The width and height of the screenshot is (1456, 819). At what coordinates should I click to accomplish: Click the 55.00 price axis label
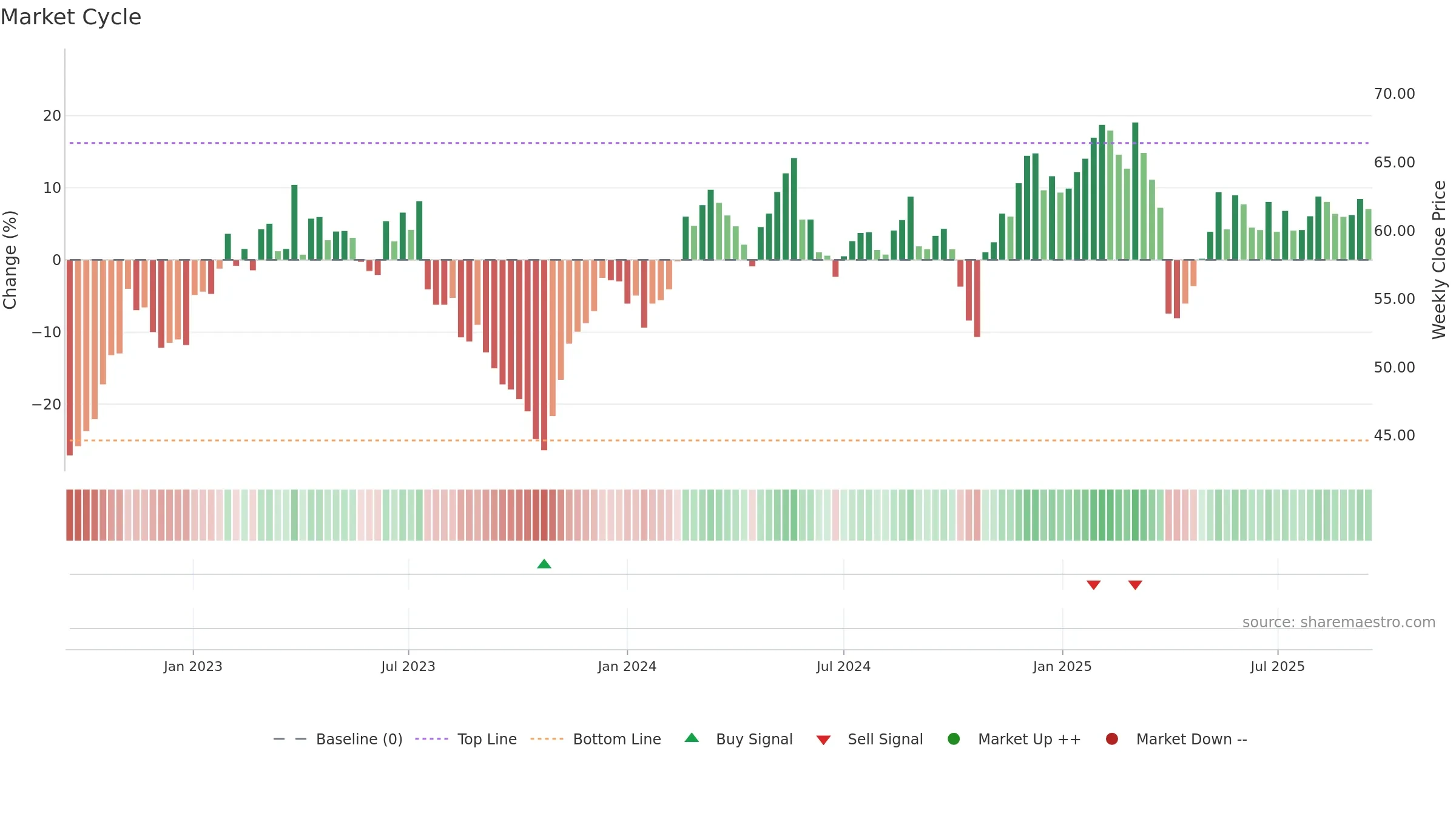point(1394,299)
